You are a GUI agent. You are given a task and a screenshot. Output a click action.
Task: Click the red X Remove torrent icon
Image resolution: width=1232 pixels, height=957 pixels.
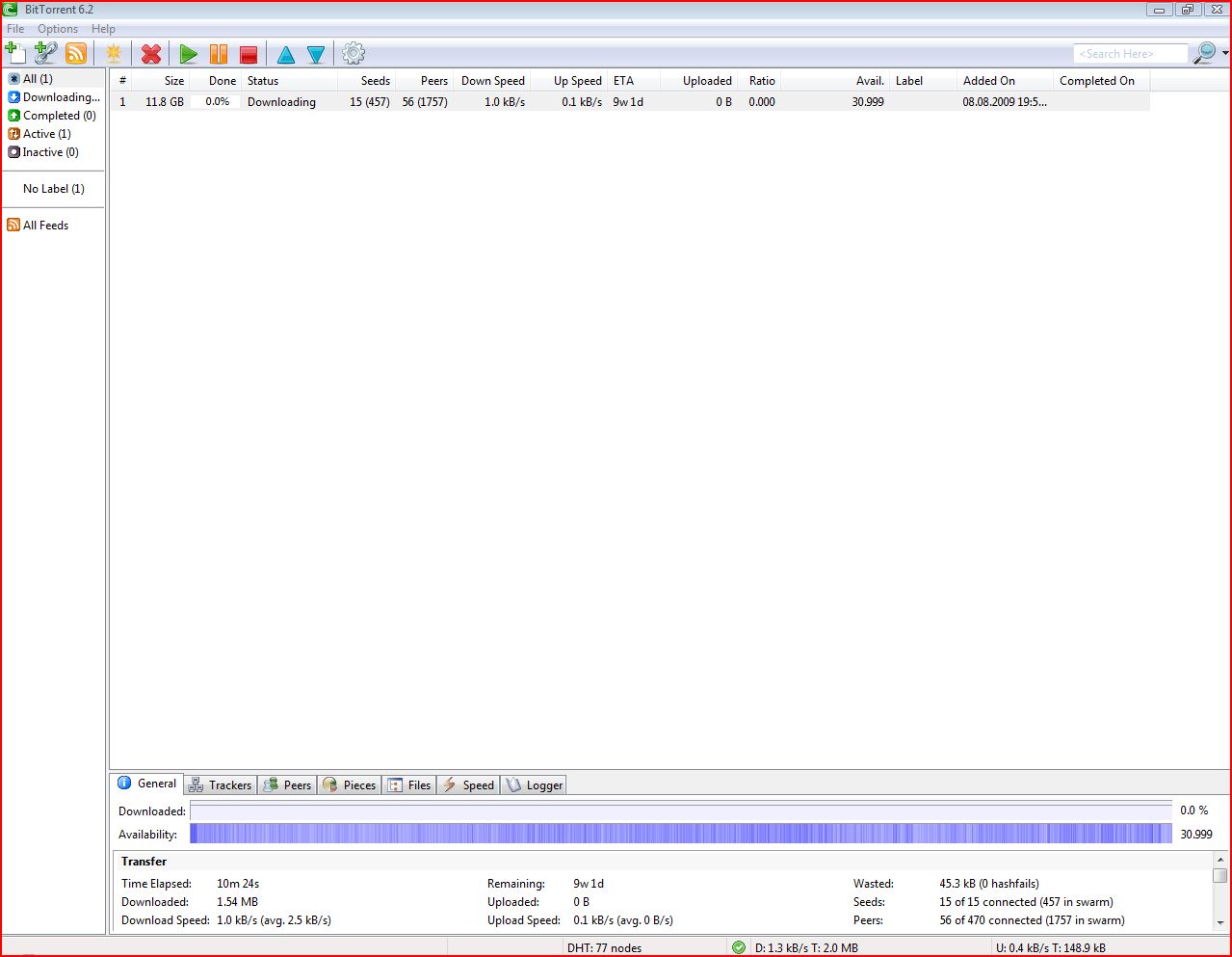click(151, 54)
